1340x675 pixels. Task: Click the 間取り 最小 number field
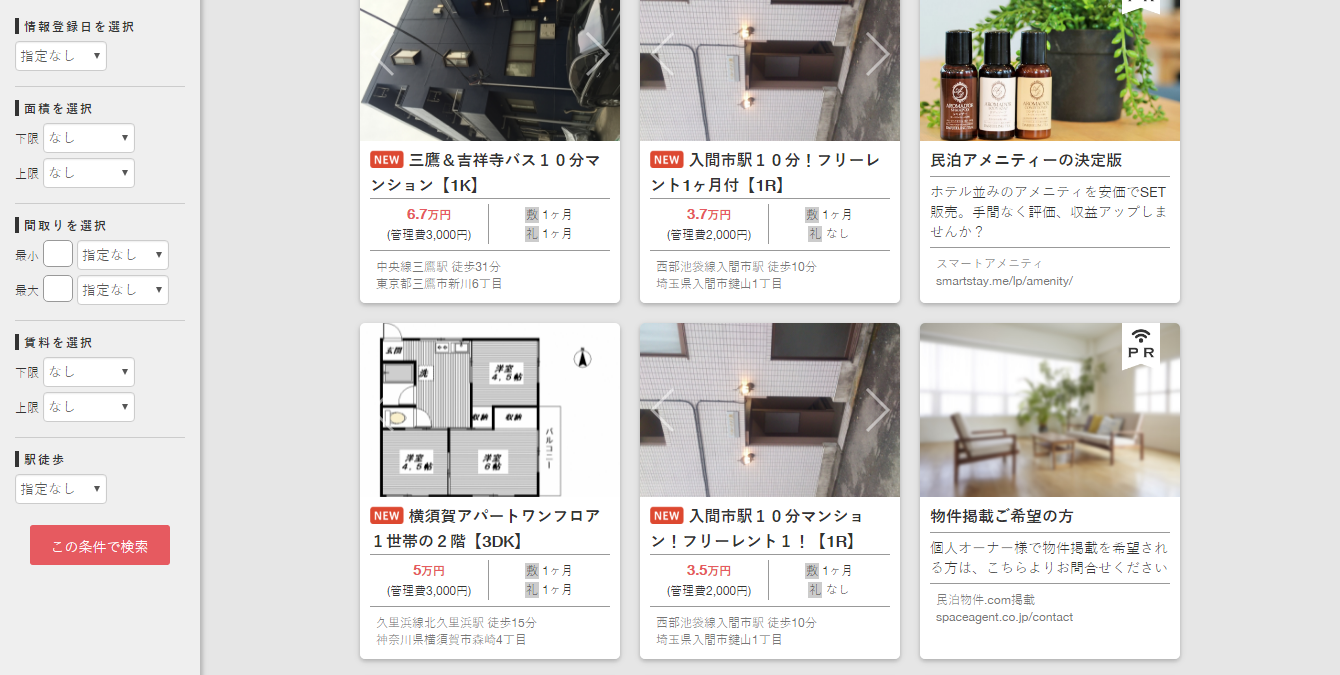point(58,255)
